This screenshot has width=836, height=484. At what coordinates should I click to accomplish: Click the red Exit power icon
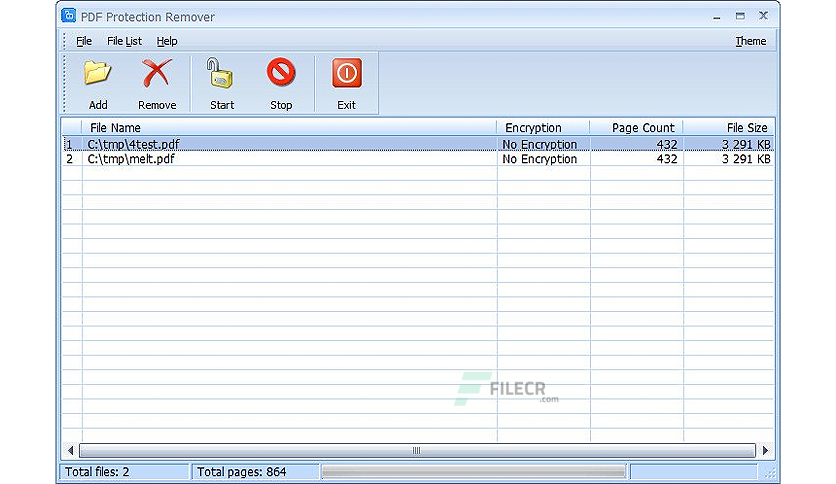[x=347, y=73]
